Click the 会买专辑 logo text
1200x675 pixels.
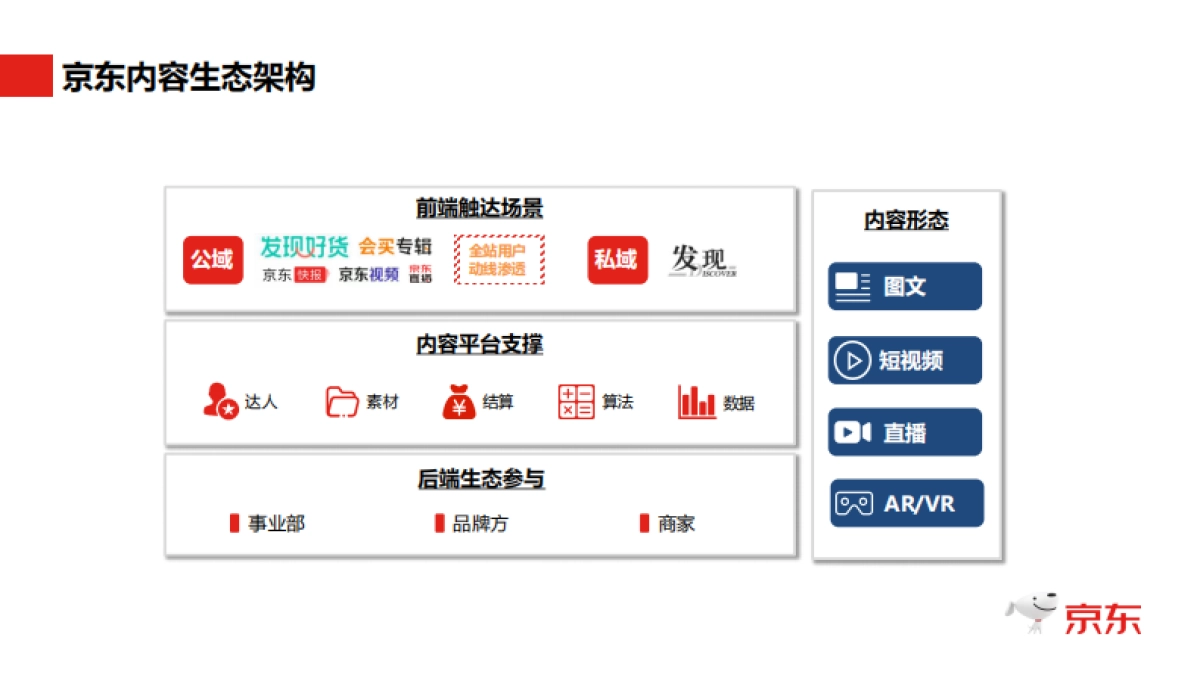395,246
